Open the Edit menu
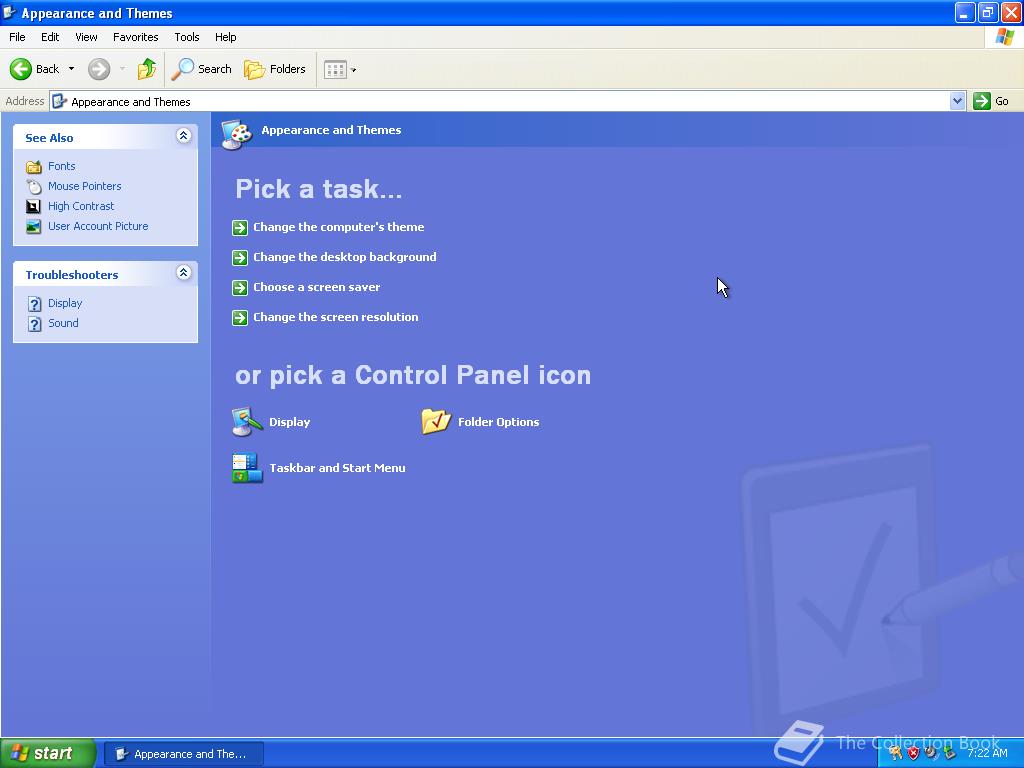The height and width of the screenshot is (768, 1024). (x=50, y=37)
